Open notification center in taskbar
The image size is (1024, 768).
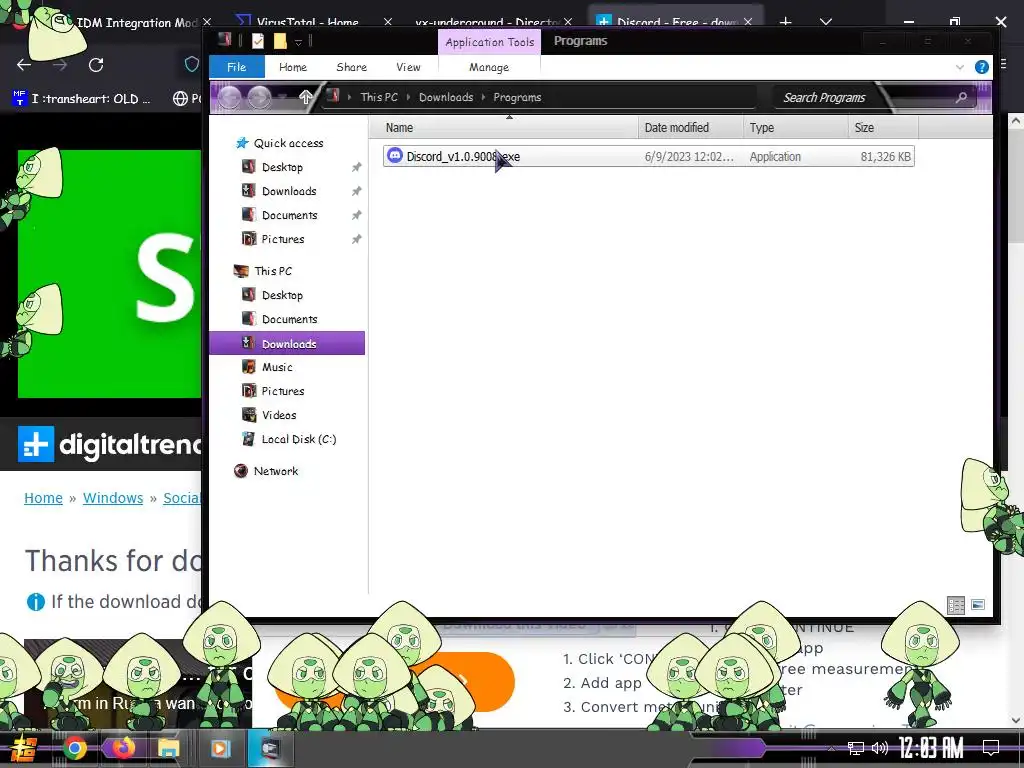point(991,748)
